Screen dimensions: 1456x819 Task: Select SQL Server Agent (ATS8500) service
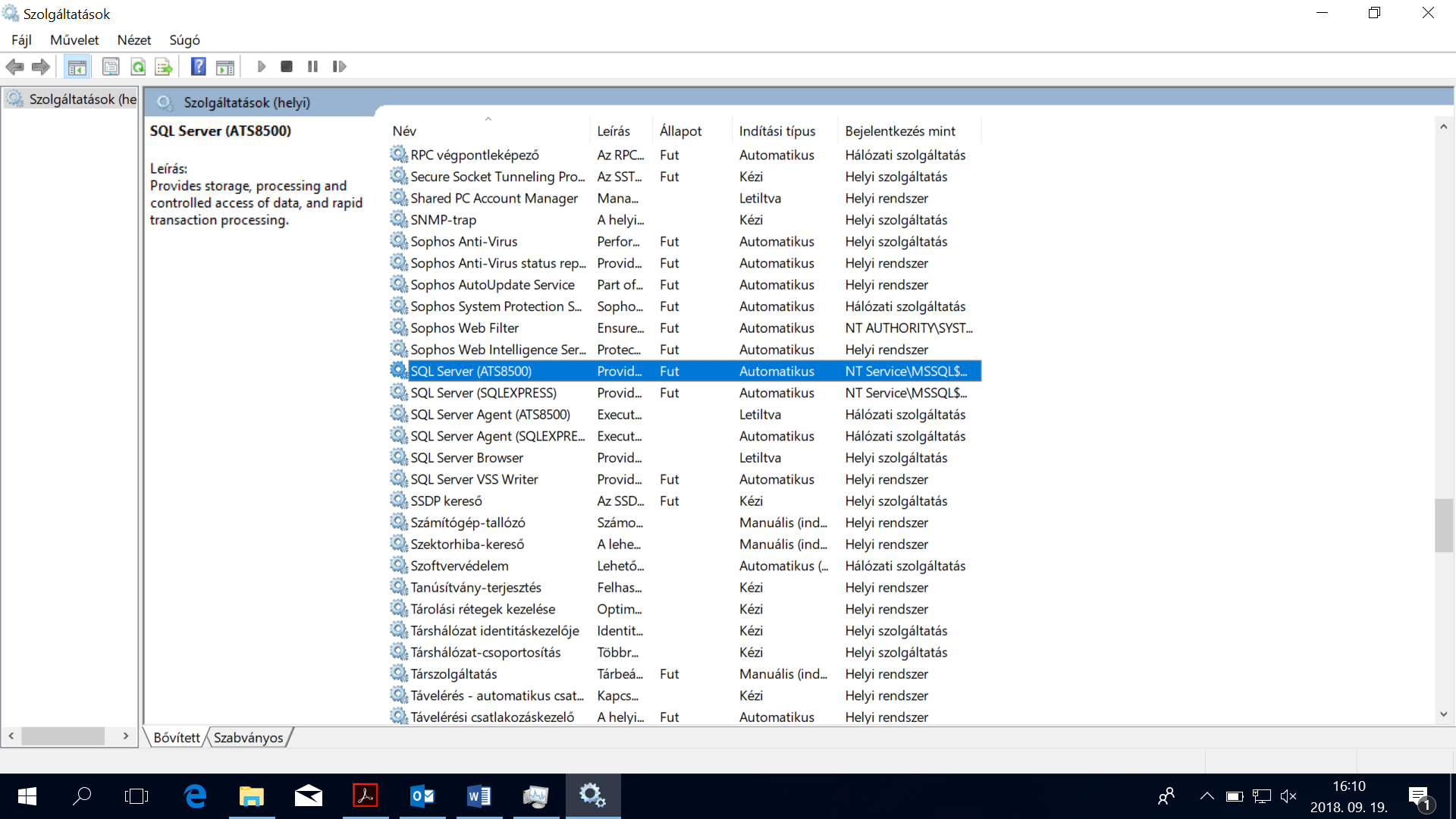click(x=685, y=414)
